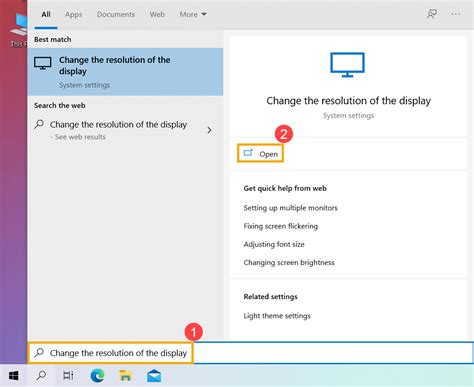Screen dimensions: 474x387
Task: Switch to the Apps search tab
Action: coord(73,14)
